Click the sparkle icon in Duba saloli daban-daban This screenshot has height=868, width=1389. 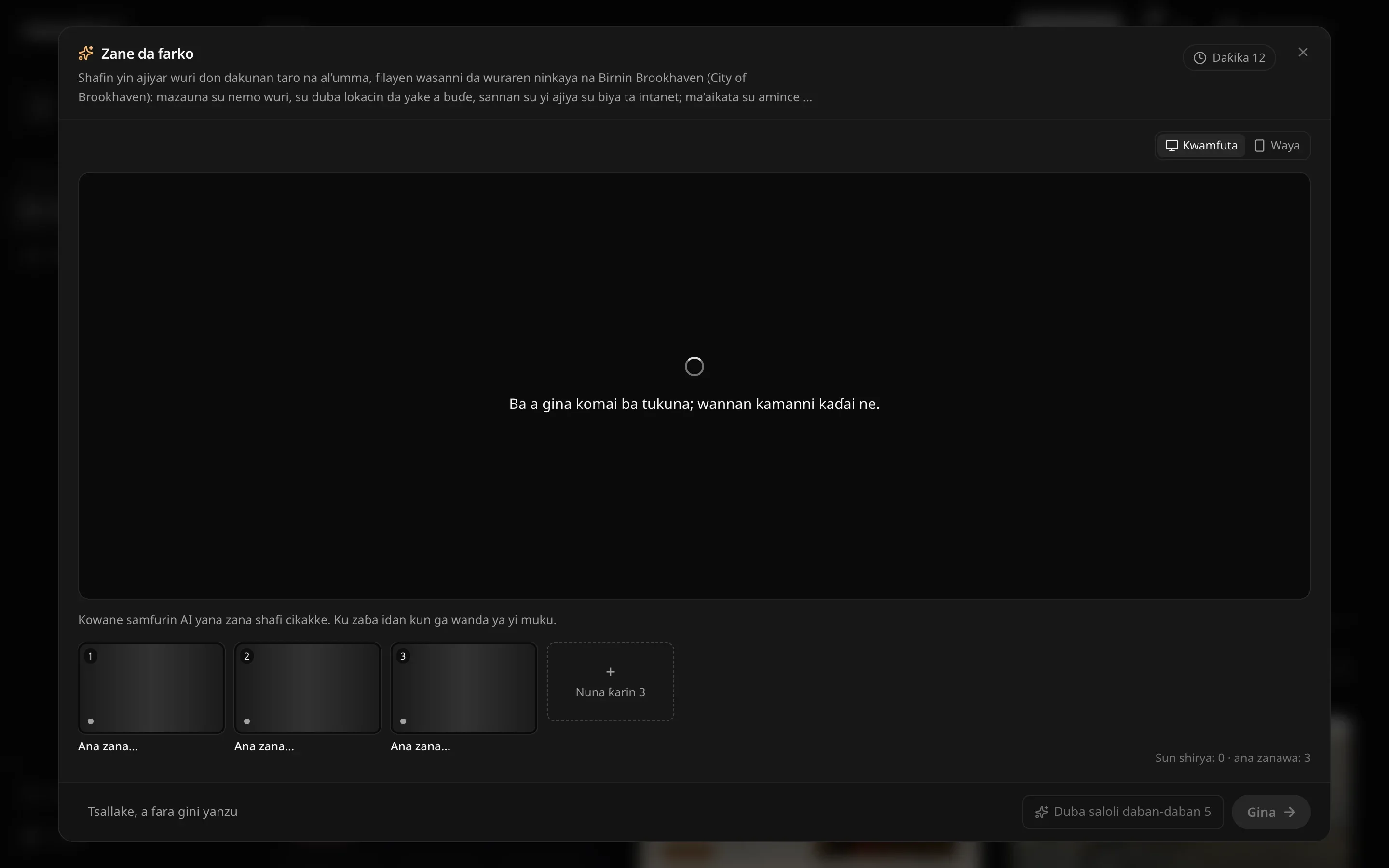coord(1041,813)
